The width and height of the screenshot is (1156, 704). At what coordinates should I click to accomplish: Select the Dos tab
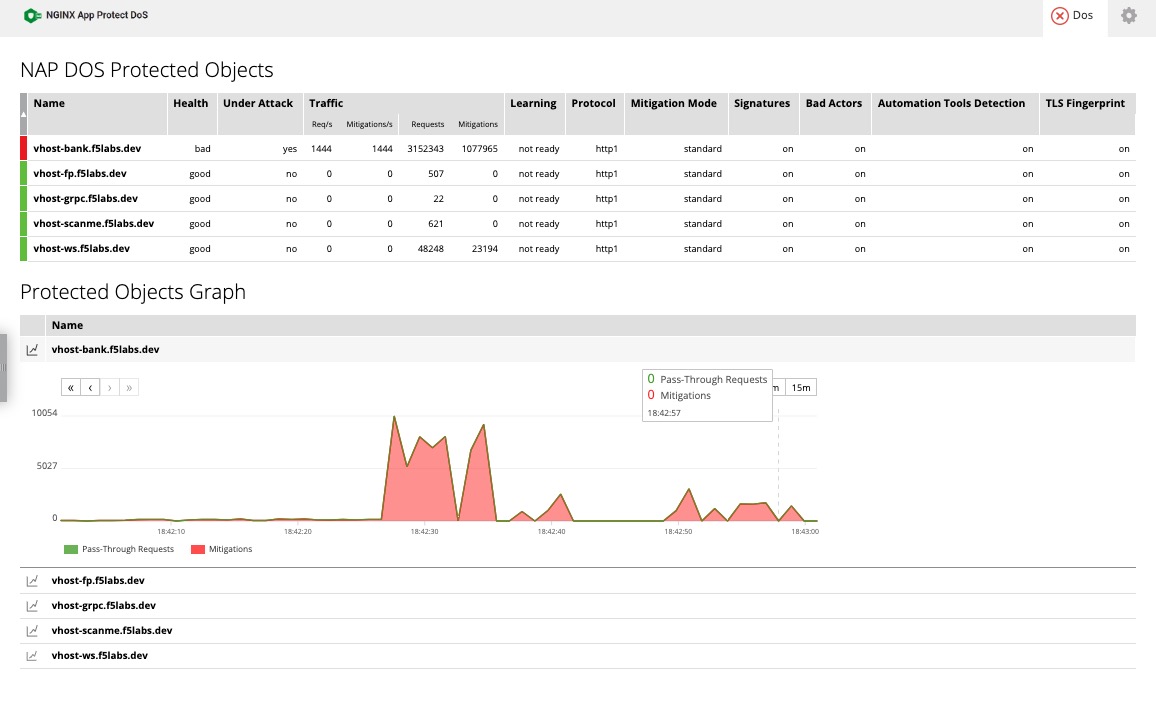(1074, 15)
